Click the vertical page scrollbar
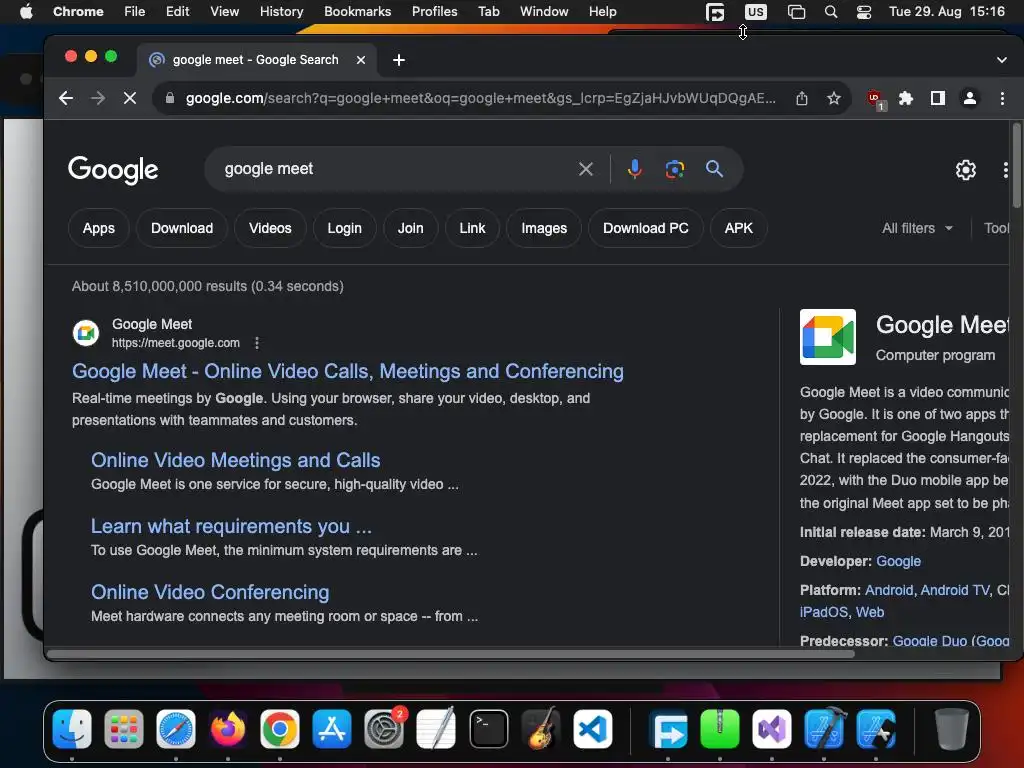Screen dimensions: 1024x768 click(1016, 166)
